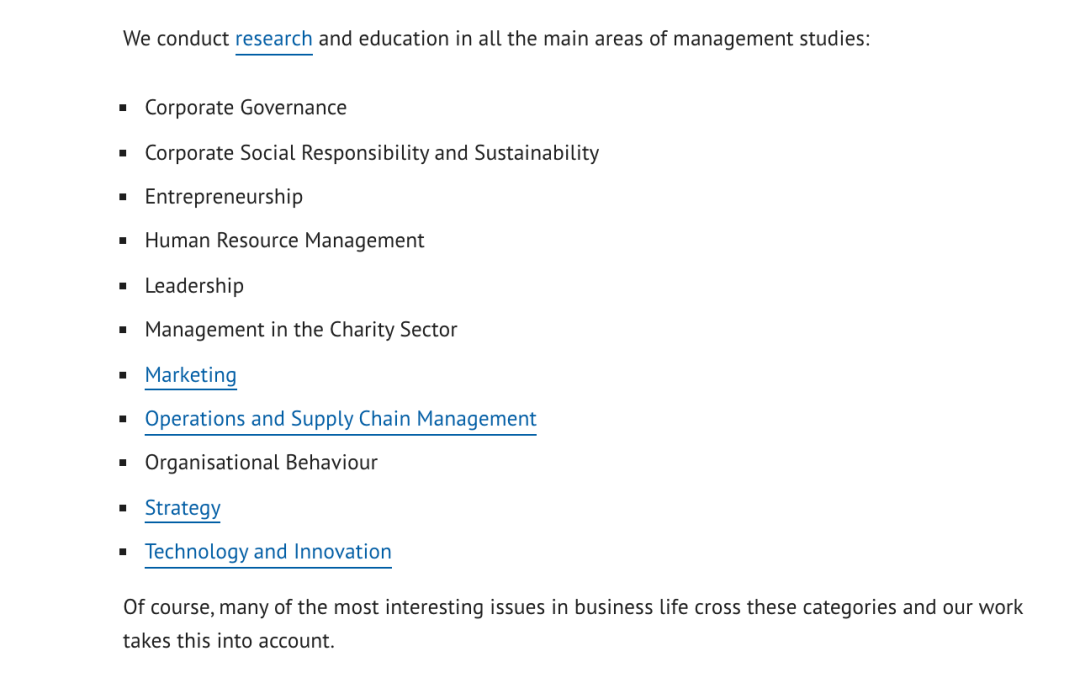Click the Organisational Behaviour list item
Viewport: 1080px width, 683px height.
pos(261,463)
